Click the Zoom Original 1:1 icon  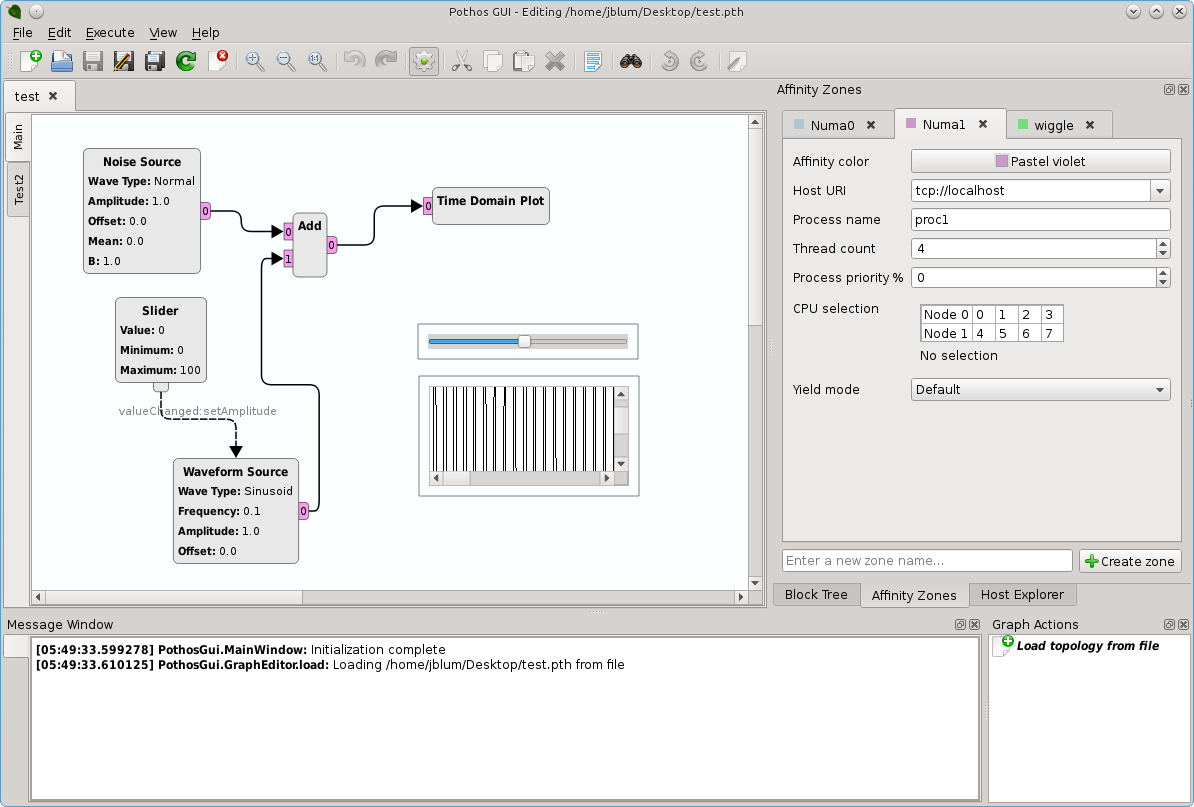(318, 61)
